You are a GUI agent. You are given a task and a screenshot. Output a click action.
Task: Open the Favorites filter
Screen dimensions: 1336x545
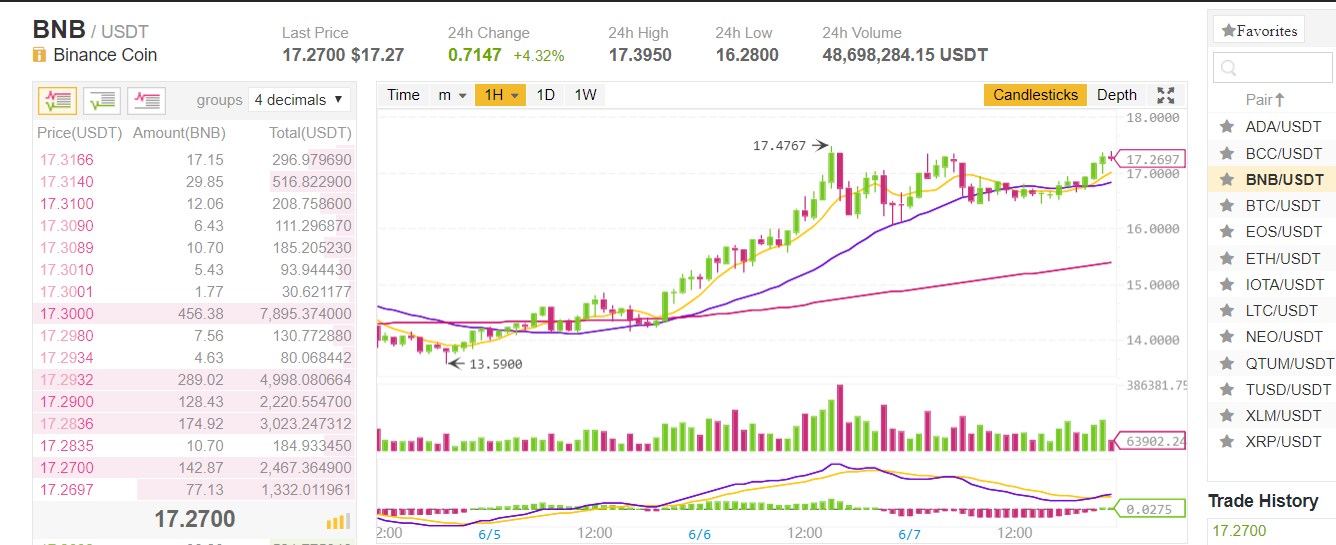(1258, 31)
